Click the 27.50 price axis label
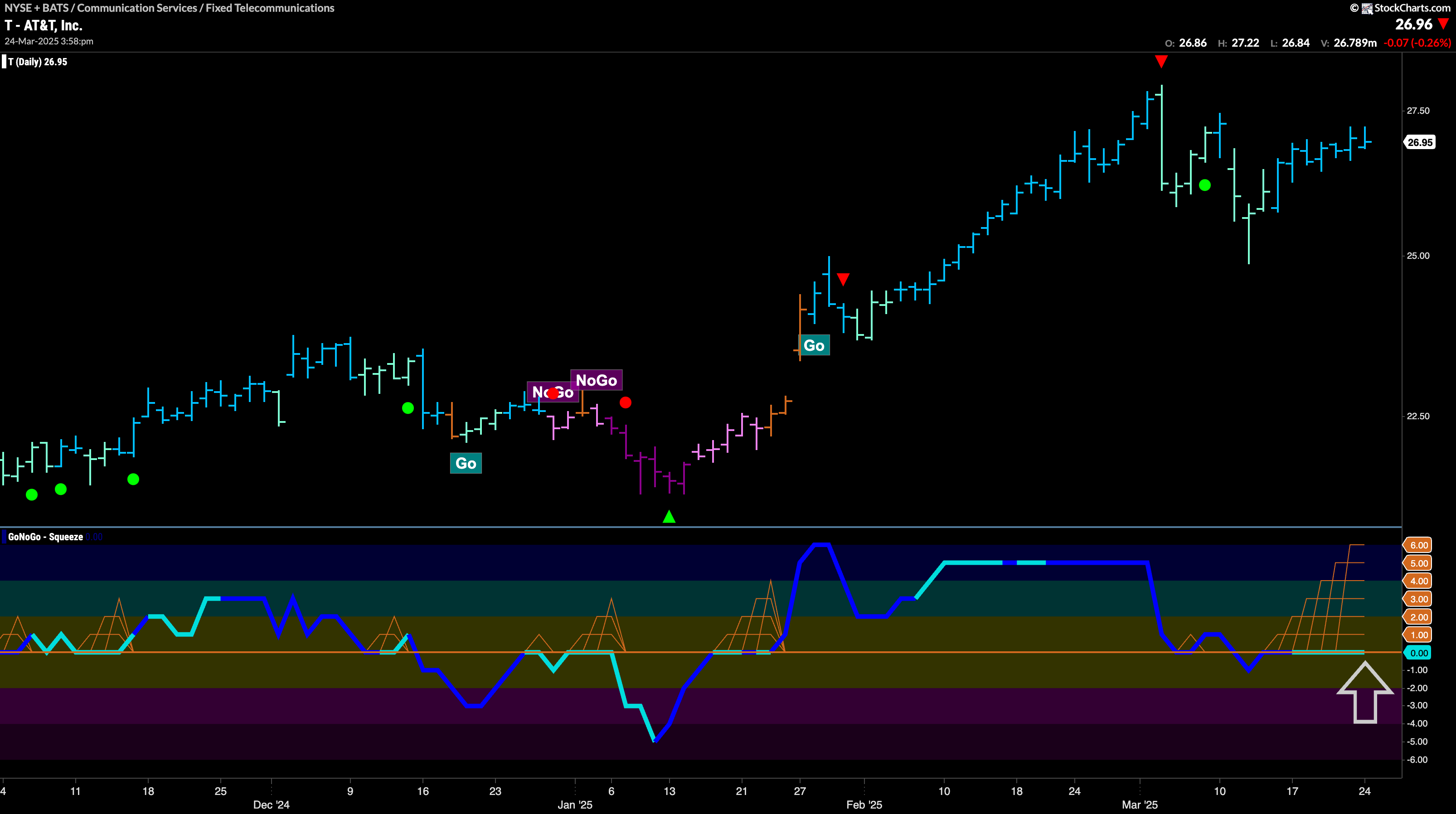 [x=1418, y=111]
